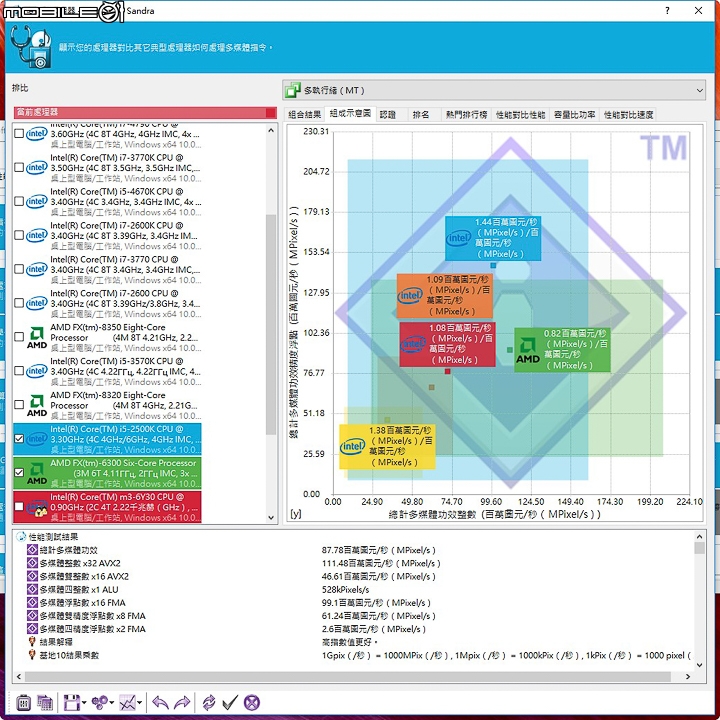Check the i7-2600 CPU checkbox
This screenshot has width=720, height=720.
click(19, 303)
